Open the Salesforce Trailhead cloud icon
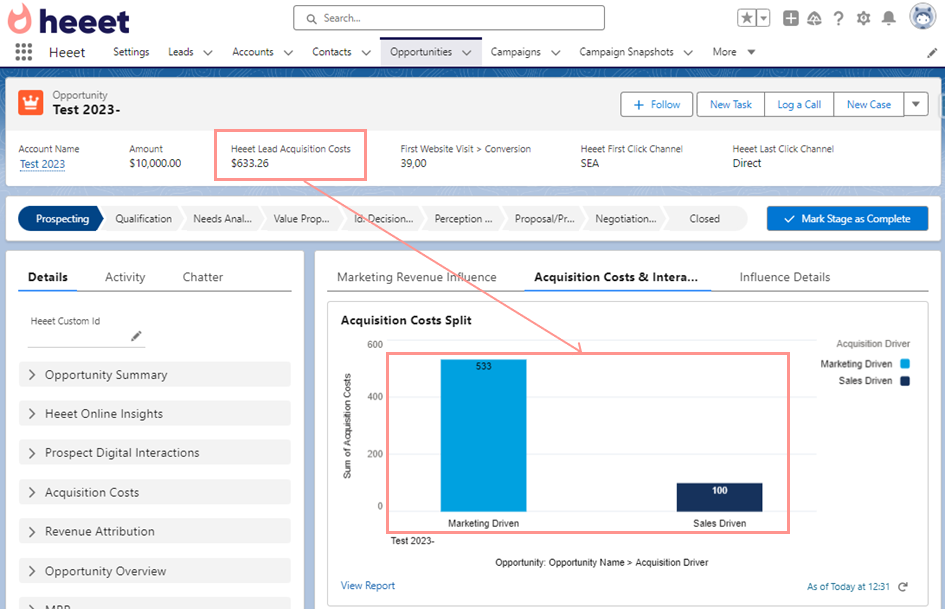Image resolution: width=945 pixels, height=609 pixels. click(814, 19)
